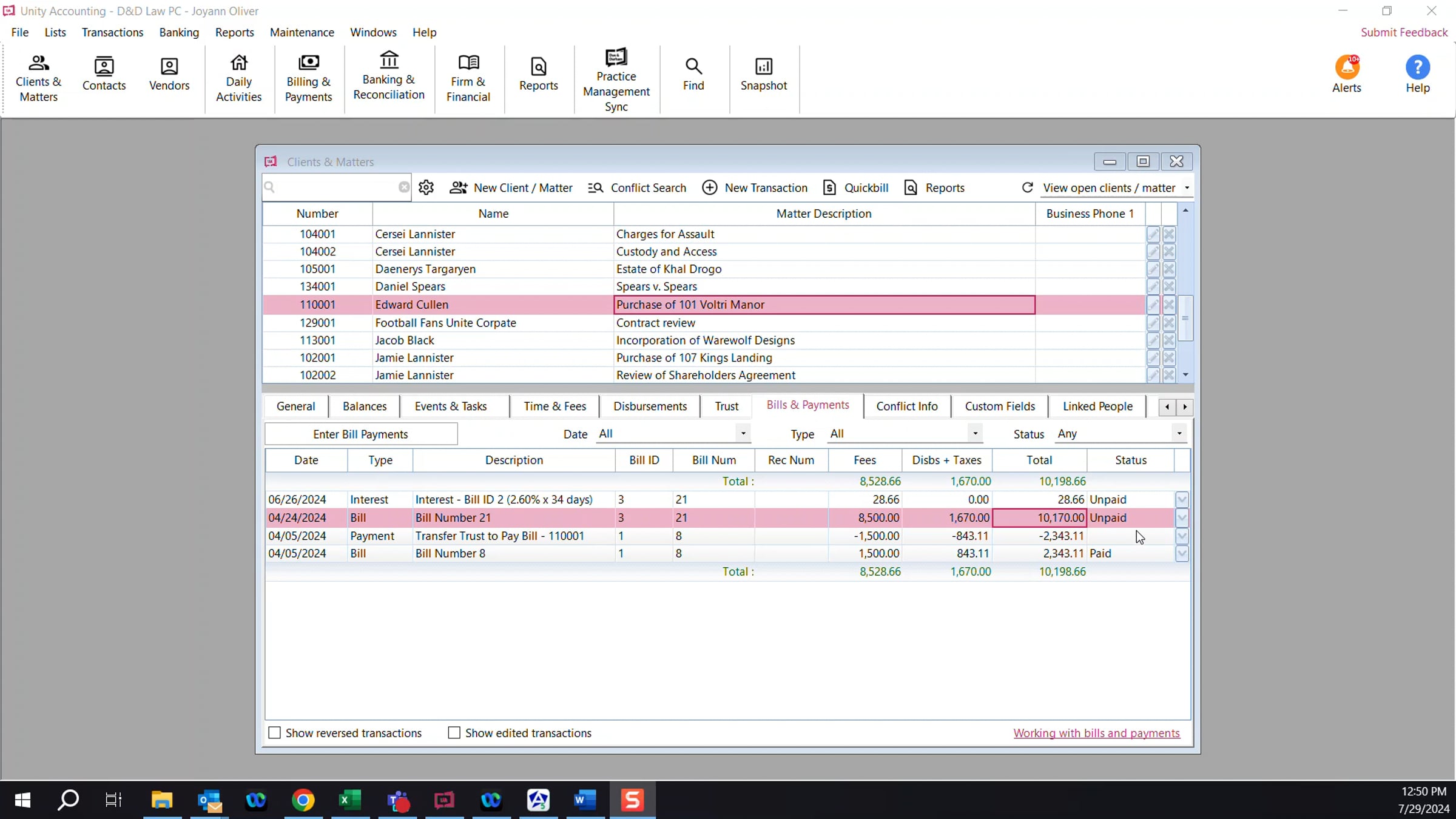Enable Show edited transactions checkbox
The width and height of the screenshot is (1456, 819).
(x=454, y=733)
